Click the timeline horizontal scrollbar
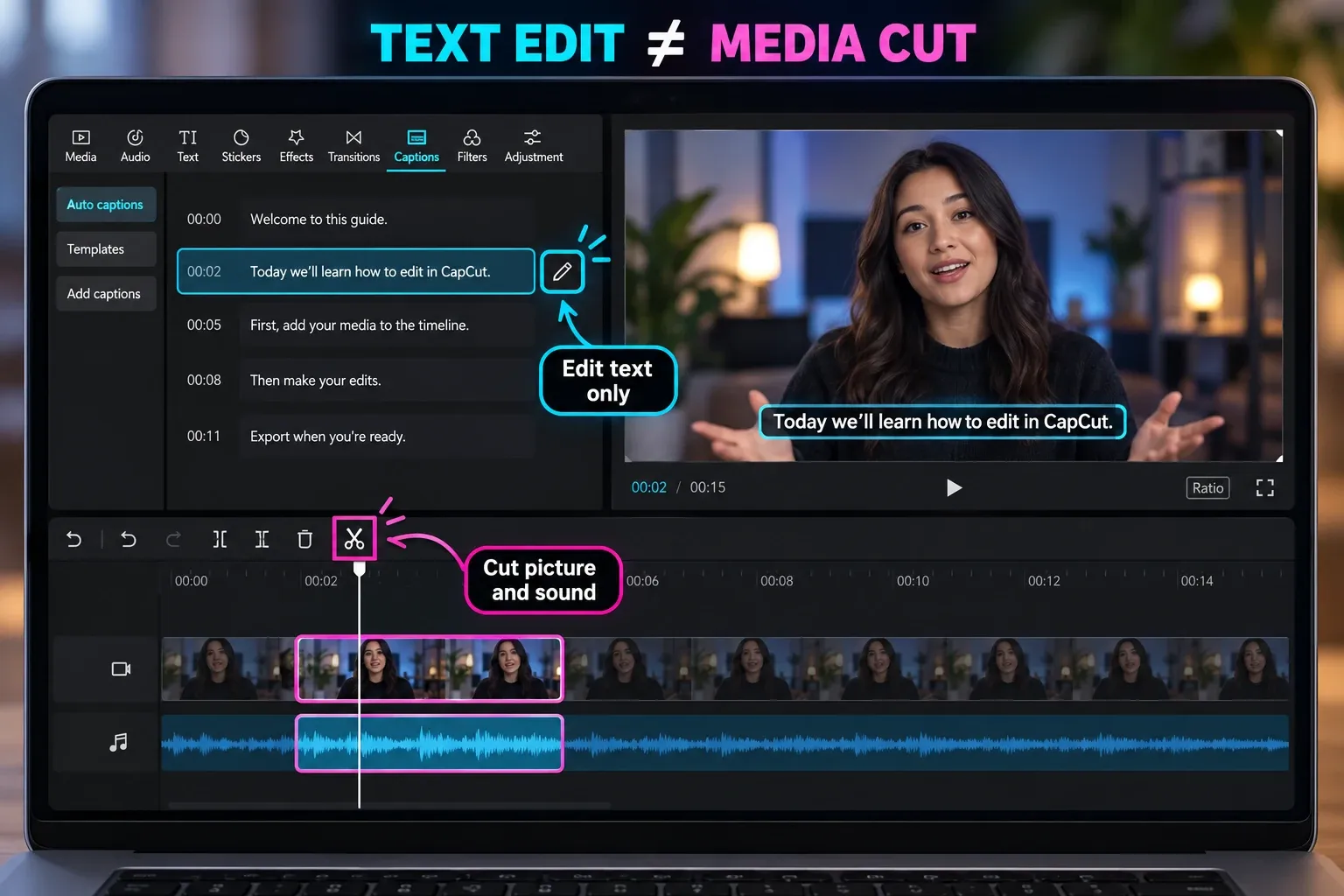Image resolution: width=1344 pixels, height=896 pixels. 389,805
